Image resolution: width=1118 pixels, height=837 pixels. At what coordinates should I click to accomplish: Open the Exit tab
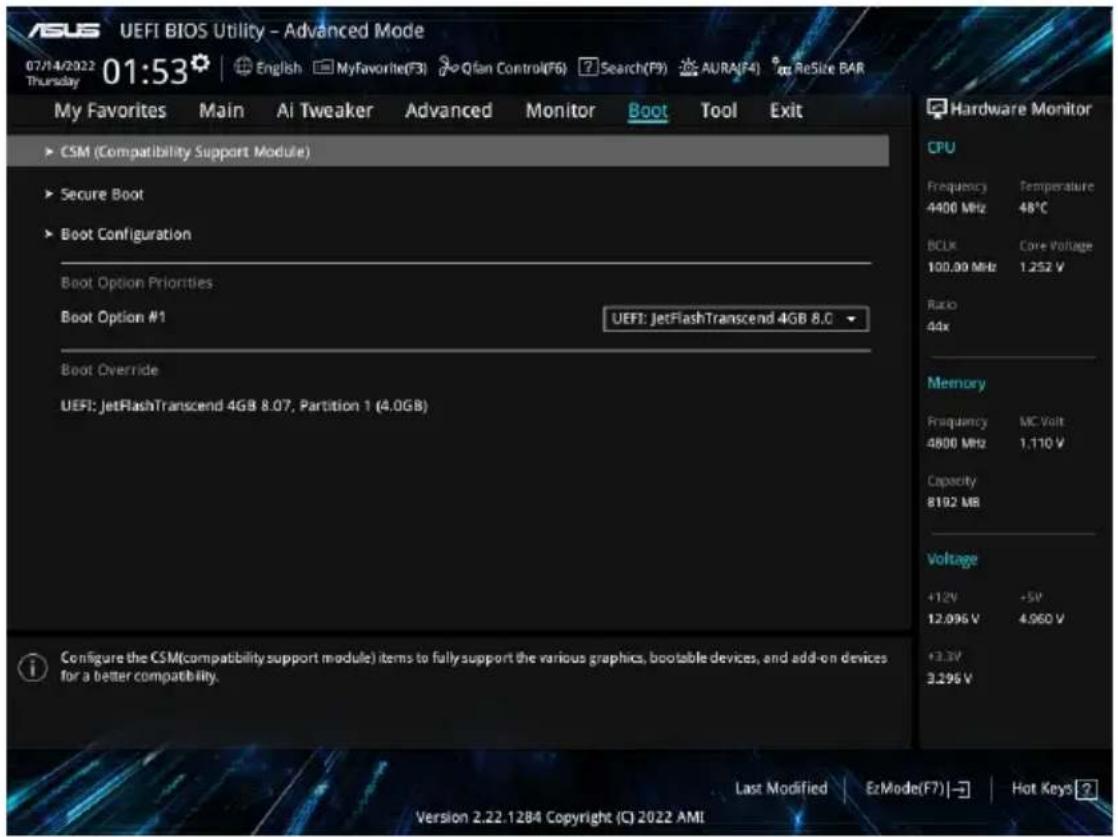coord(786,111)
